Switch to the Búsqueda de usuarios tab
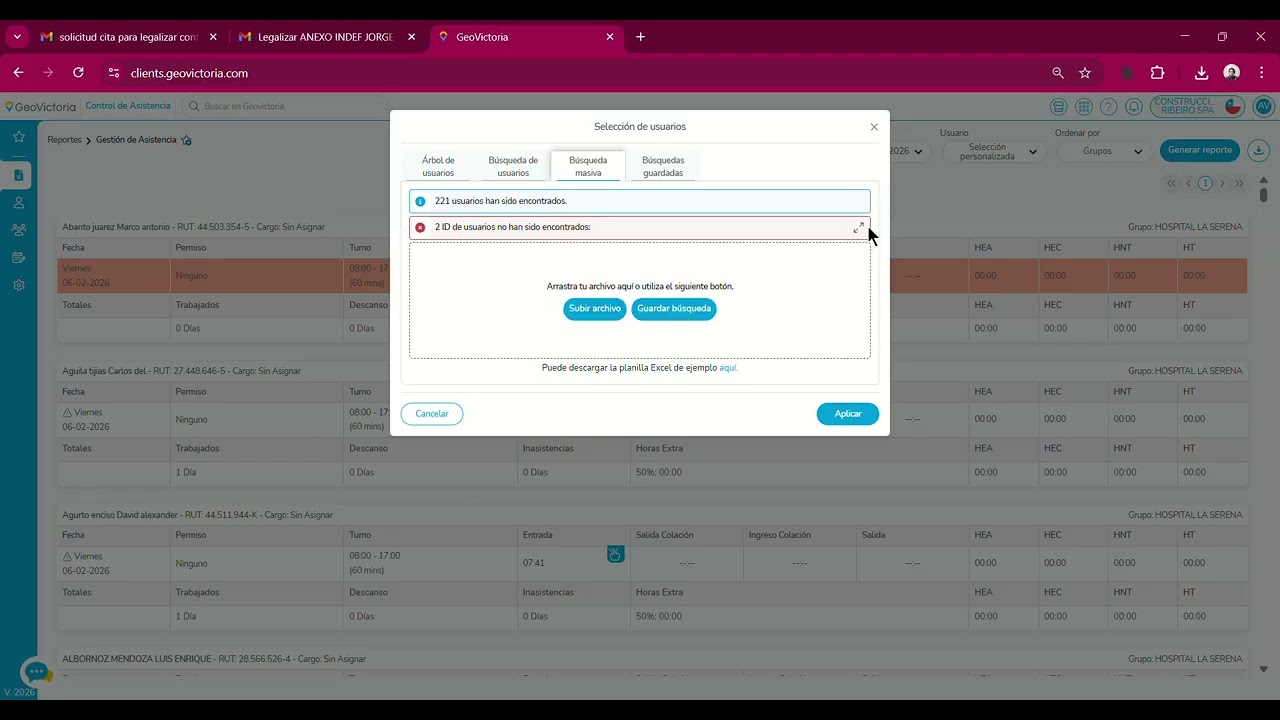 click(x=513, y=166)
